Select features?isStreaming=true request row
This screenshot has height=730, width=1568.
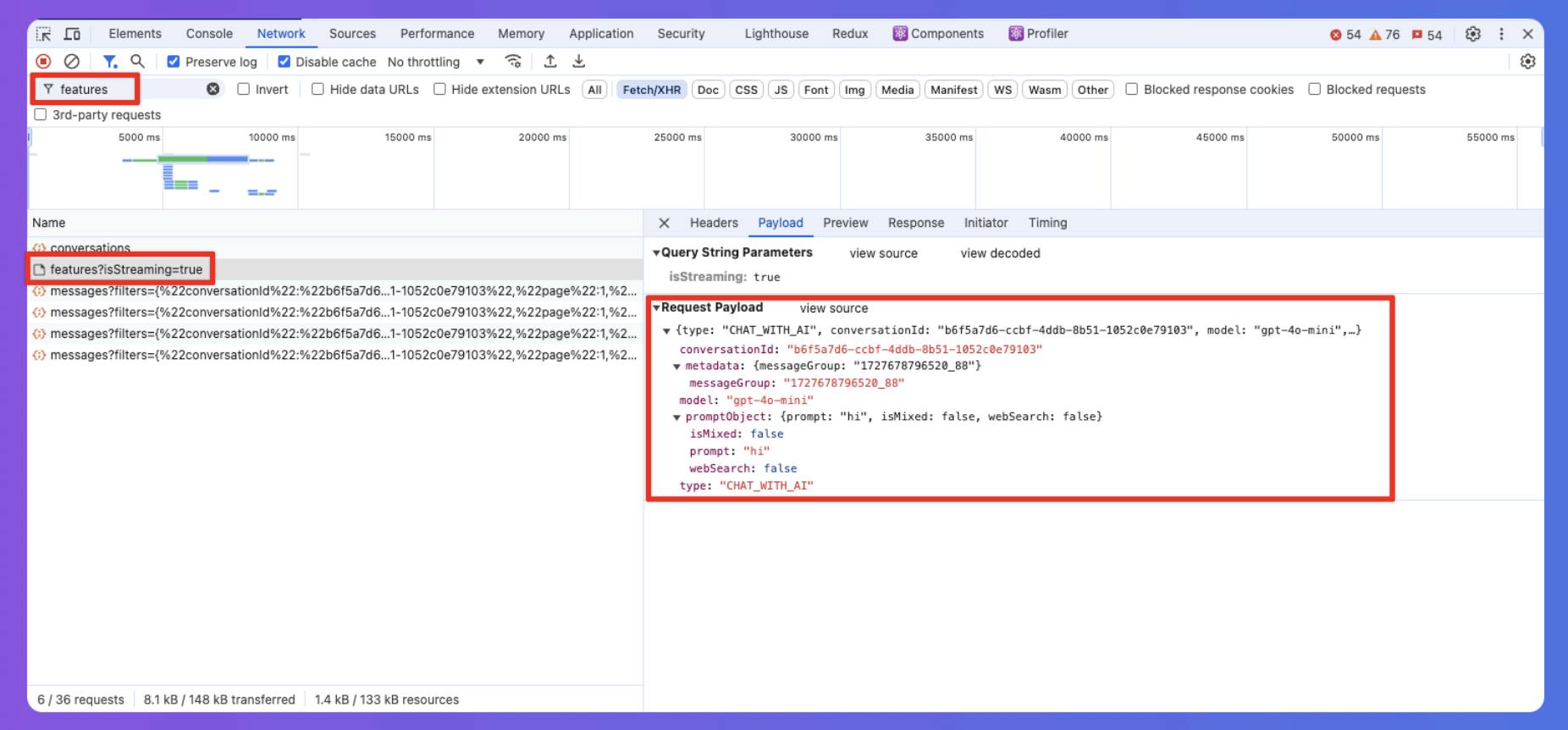[335, 269]
